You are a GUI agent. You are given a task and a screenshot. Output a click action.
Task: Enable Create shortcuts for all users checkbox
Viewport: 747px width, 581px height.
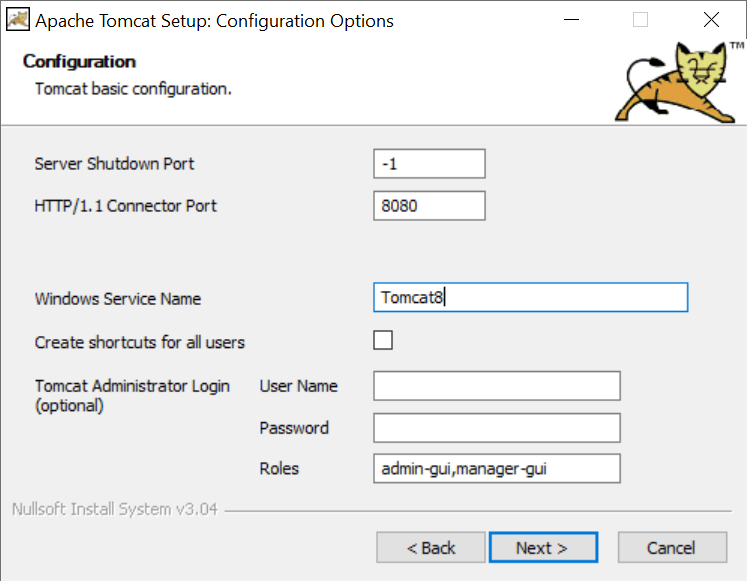coord(383,340)
